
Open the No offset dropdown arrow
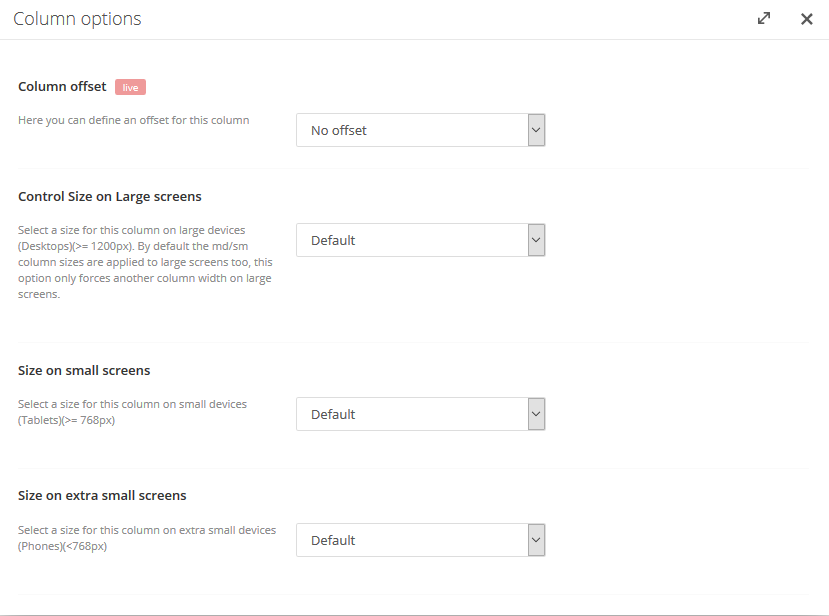(536, 130)
